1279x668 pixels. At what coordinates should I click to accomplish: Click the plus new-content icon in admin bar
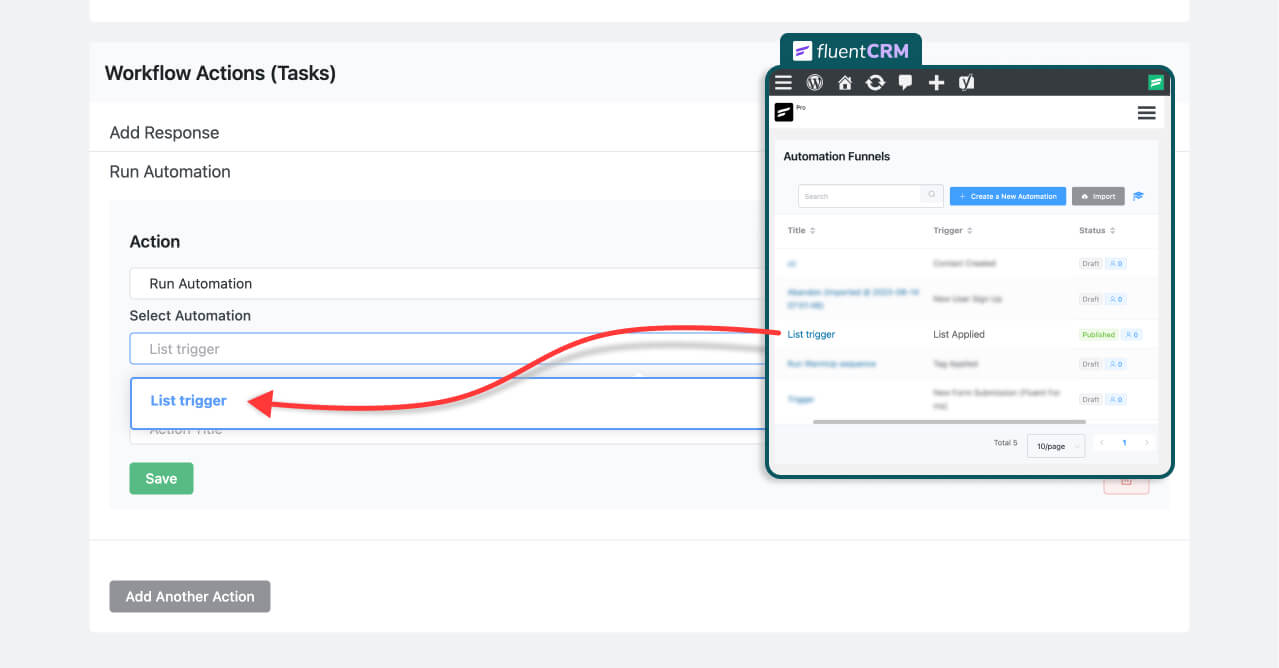point(936,82)
